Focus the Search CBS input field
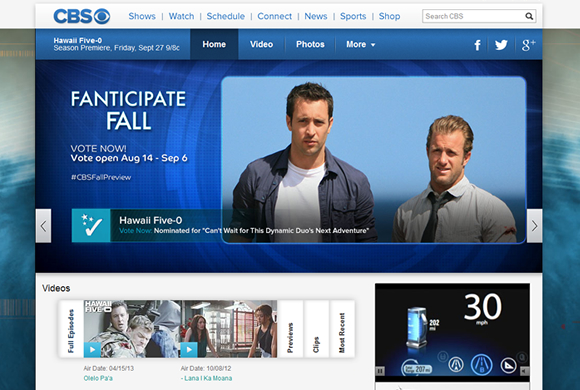Screen dimensions: 580x390 [473, 16]
